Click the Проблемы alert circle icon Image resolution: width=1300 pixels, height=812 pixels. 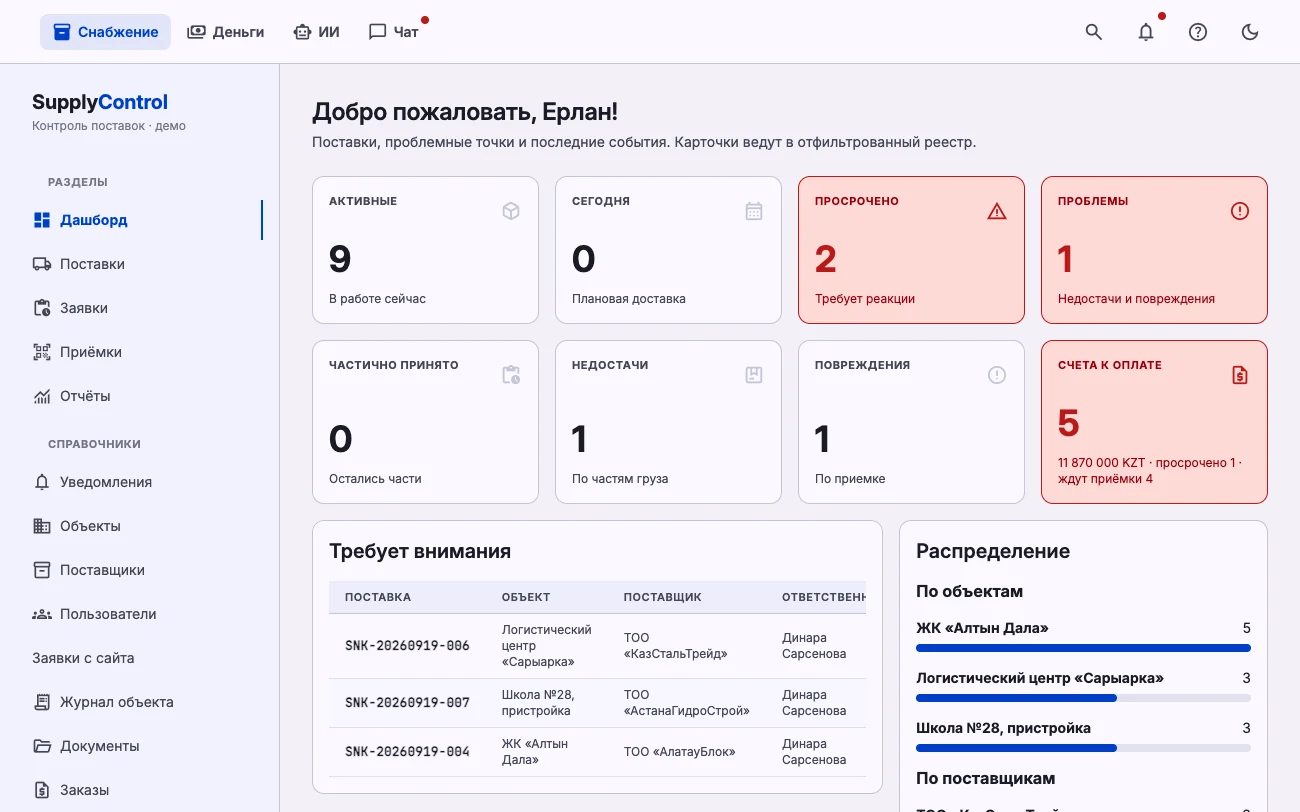1240,211
